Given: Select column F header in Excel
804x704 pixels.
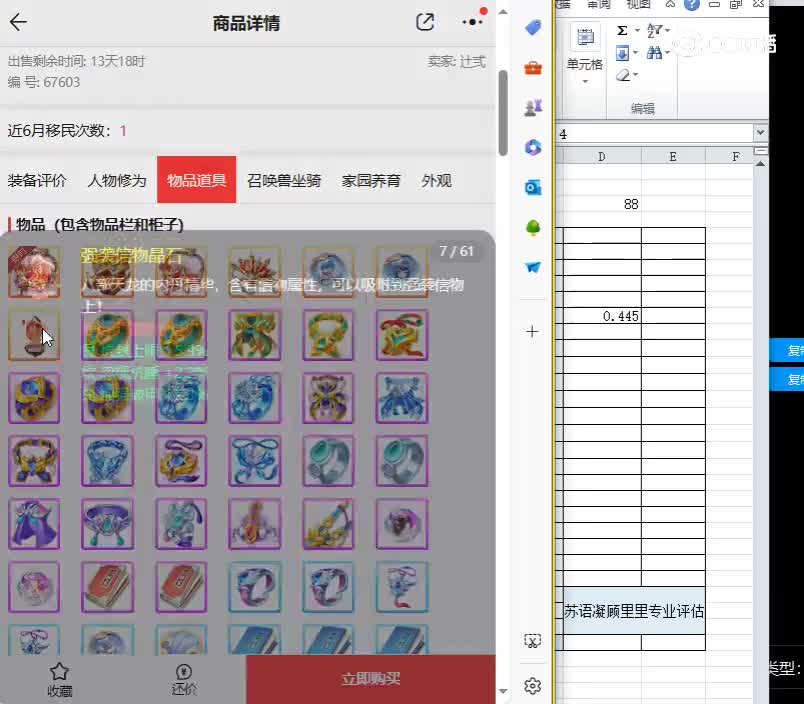Looking at the screenshot, I should [736, 156].
